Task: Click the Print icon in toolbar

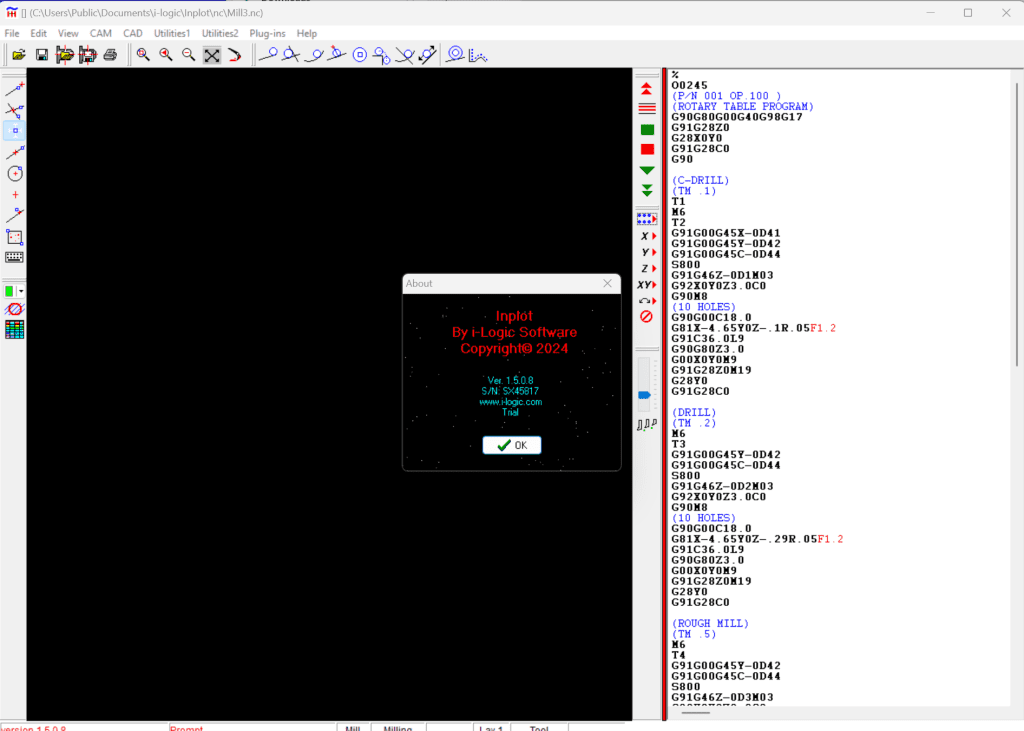Action: (110, 55)
